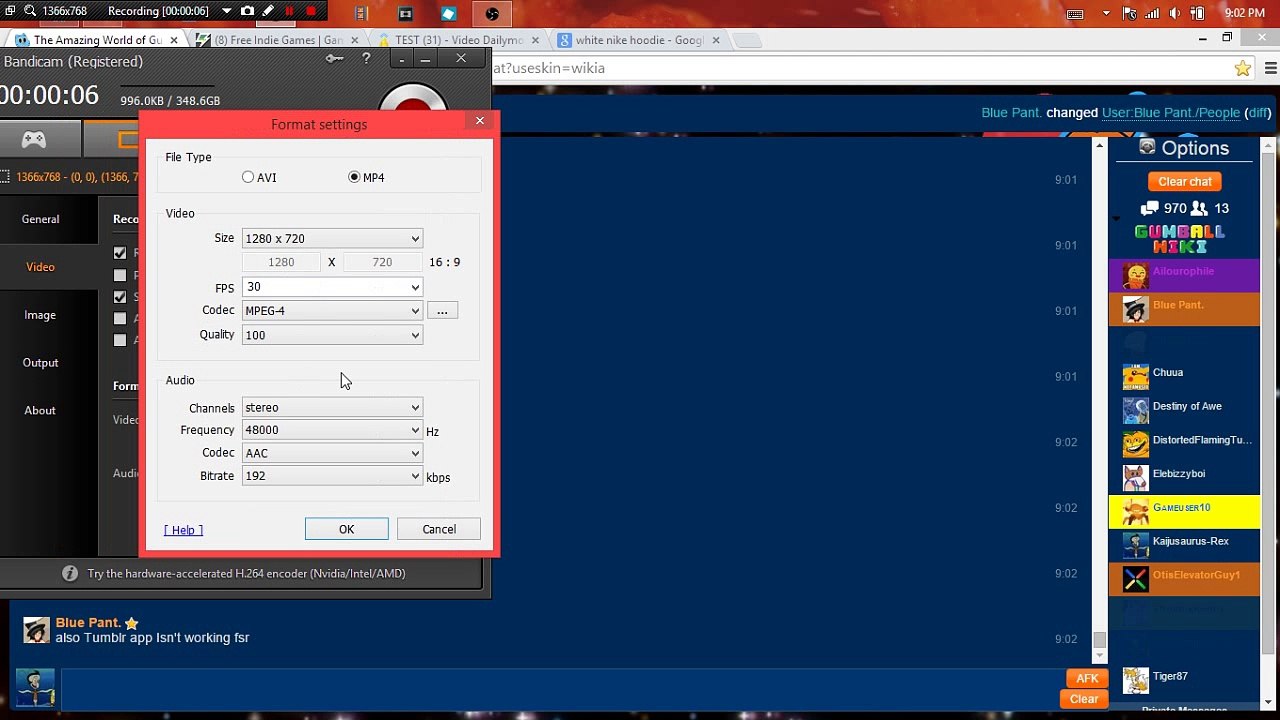
Task: Open User:Blue Pant./People link
Action: (1171, 113)
